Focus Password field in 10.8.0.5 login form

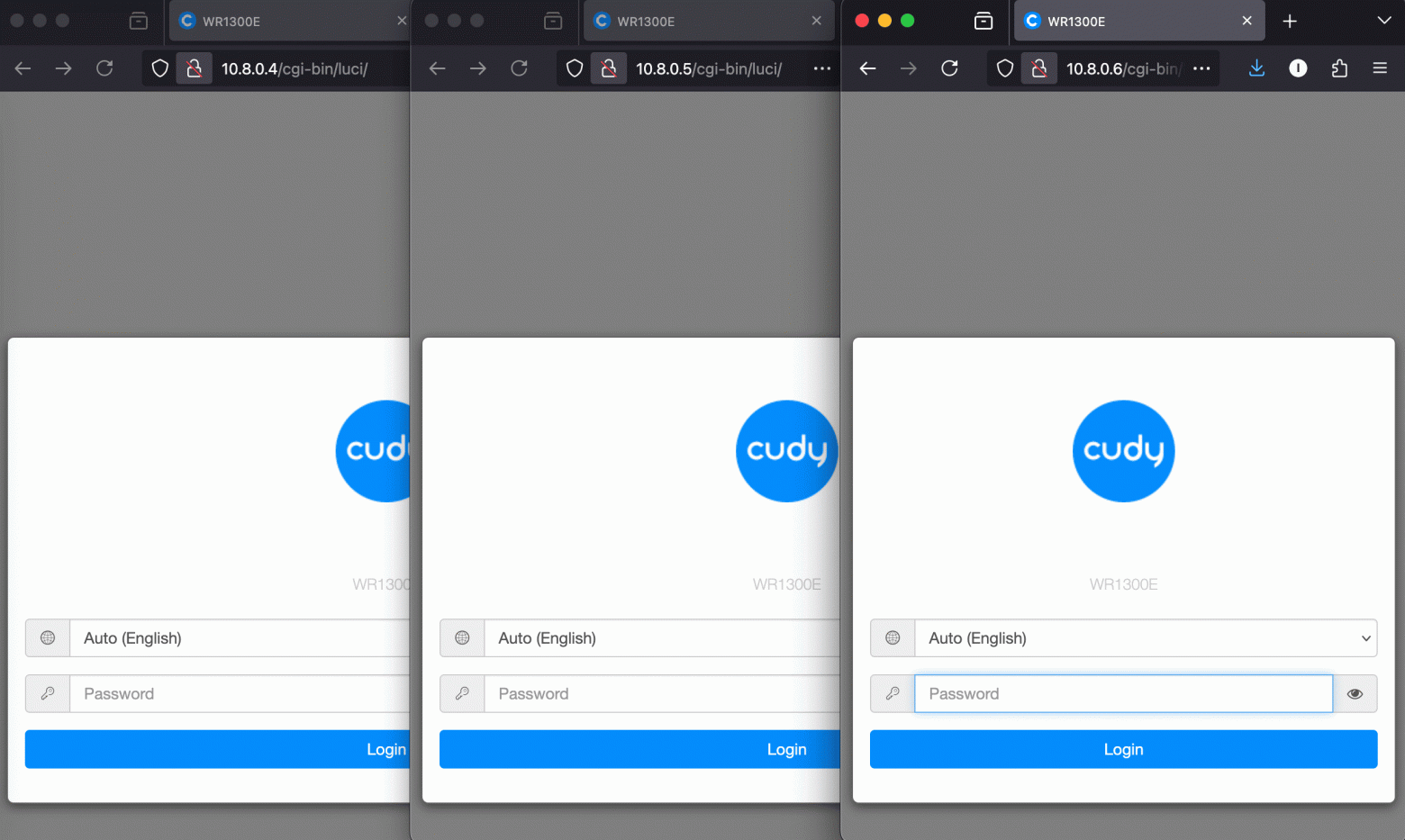662,694
